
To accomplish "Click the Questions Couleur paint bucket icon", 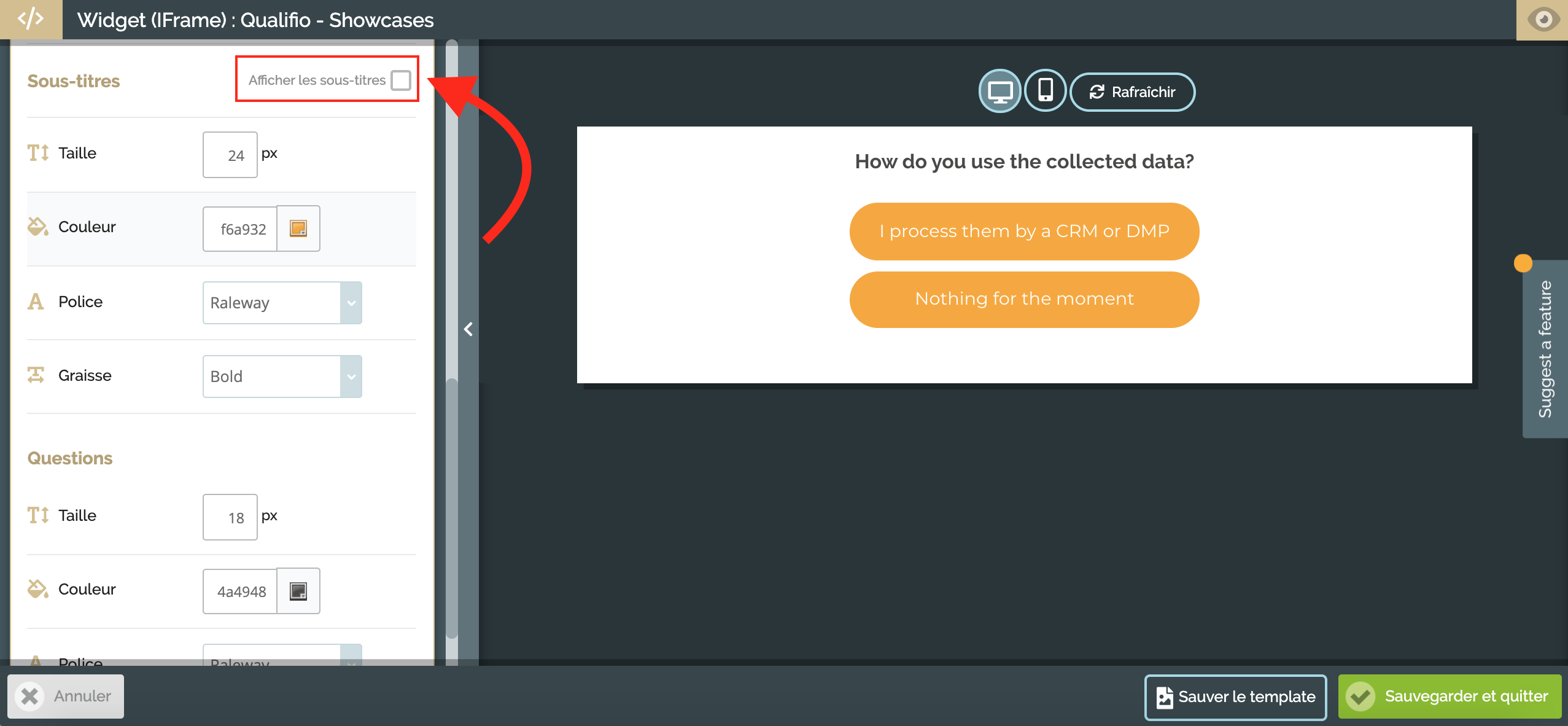I will pyautogui.click(x=38, y=589).
